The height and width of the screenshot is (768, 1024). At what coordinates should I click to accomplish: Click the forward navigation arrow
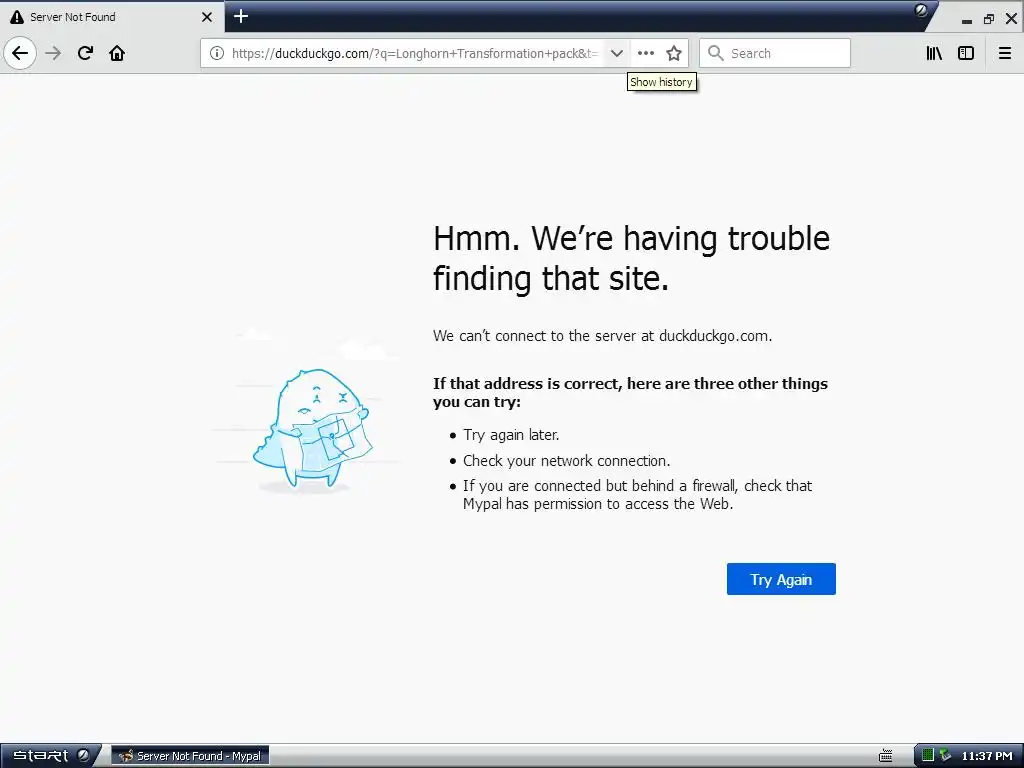pos(54,53)
